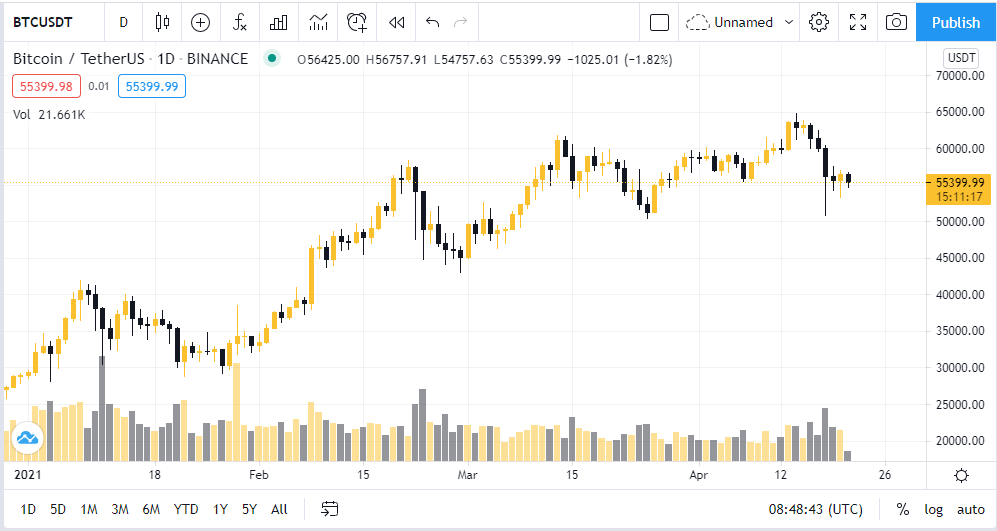This screenshot has width=997, height=531.
Task: Open chart settings gear
Action: click(818, 22)
